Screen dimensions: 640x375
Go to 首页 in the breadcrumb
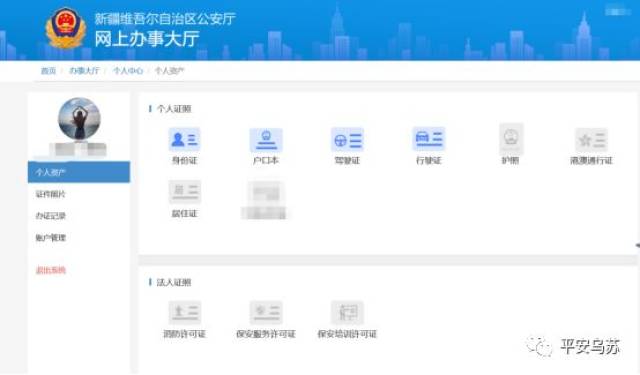point(48,71)
